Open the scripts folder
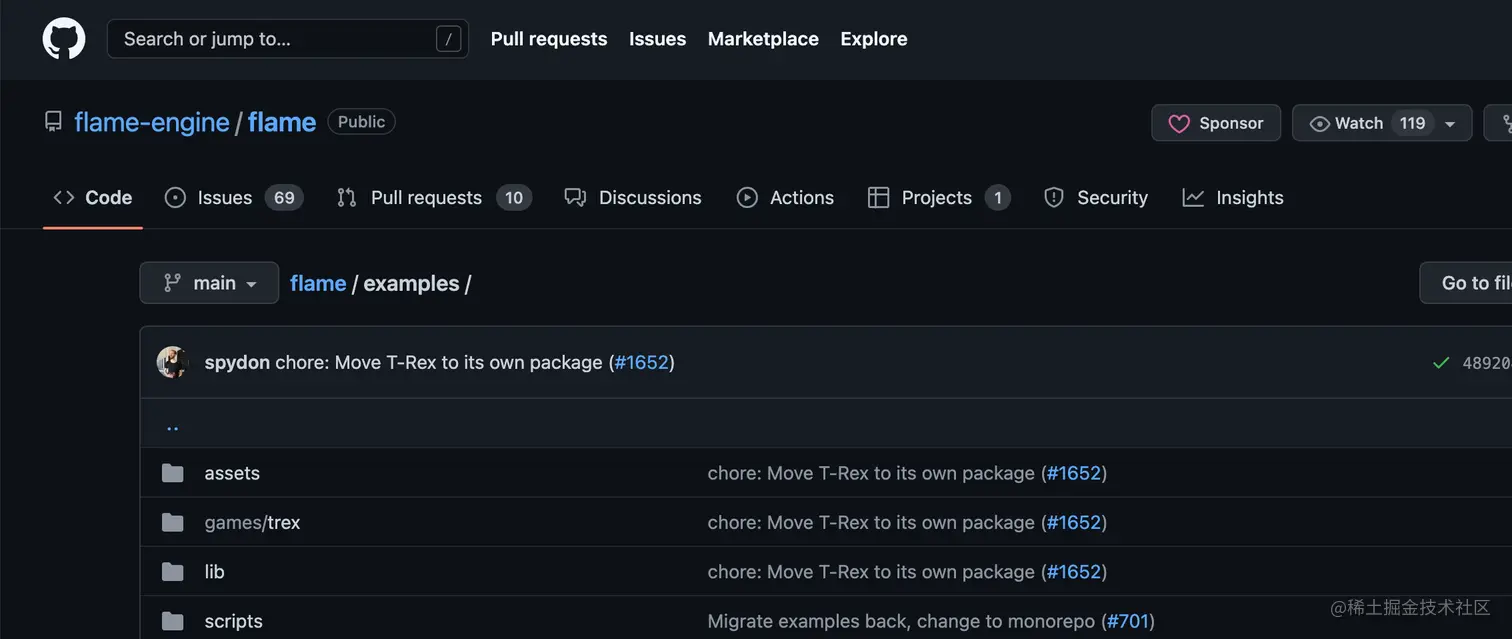1512x639 pixels. 233,621
